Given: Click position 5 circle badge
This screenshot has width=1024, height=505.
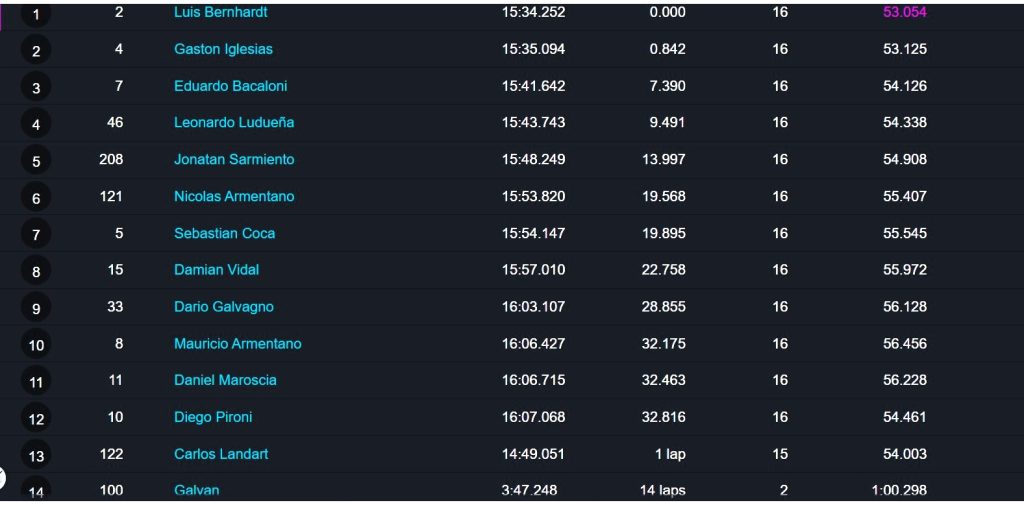Looking at the screenshot, I should coord(36,161).
